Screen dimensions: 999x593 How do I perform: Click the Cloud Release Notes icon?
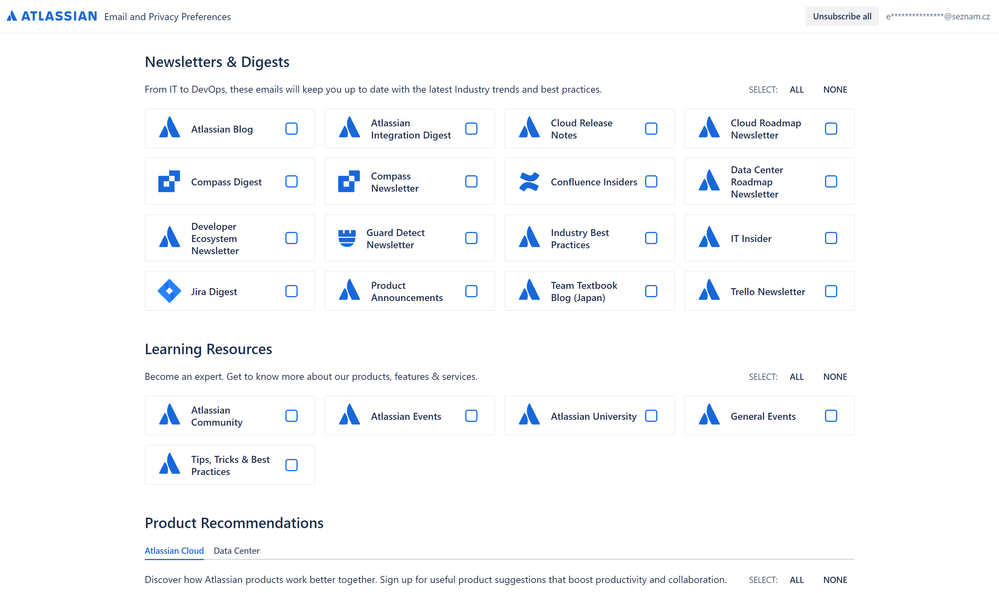tap(529, 128)
